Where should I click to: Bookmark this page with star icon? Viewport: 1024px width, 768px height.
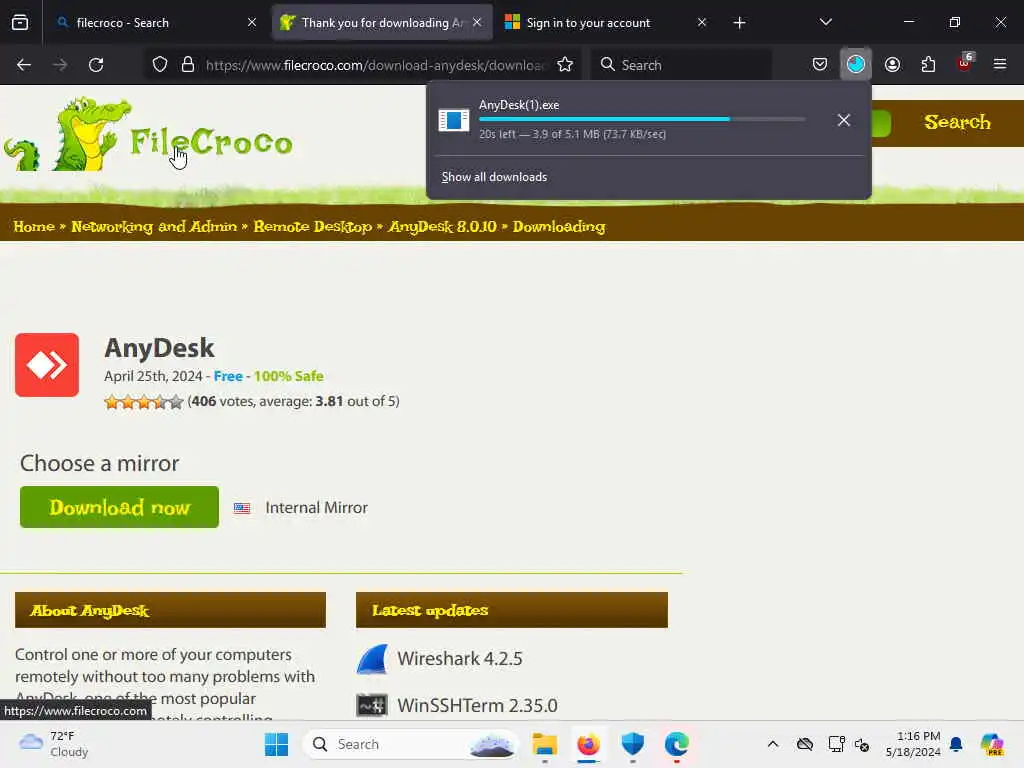tap(565, 65)
